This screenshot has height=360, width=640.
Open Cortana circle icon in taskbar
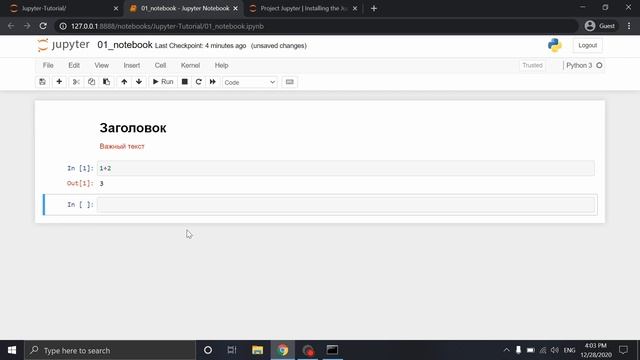[208, 350]
